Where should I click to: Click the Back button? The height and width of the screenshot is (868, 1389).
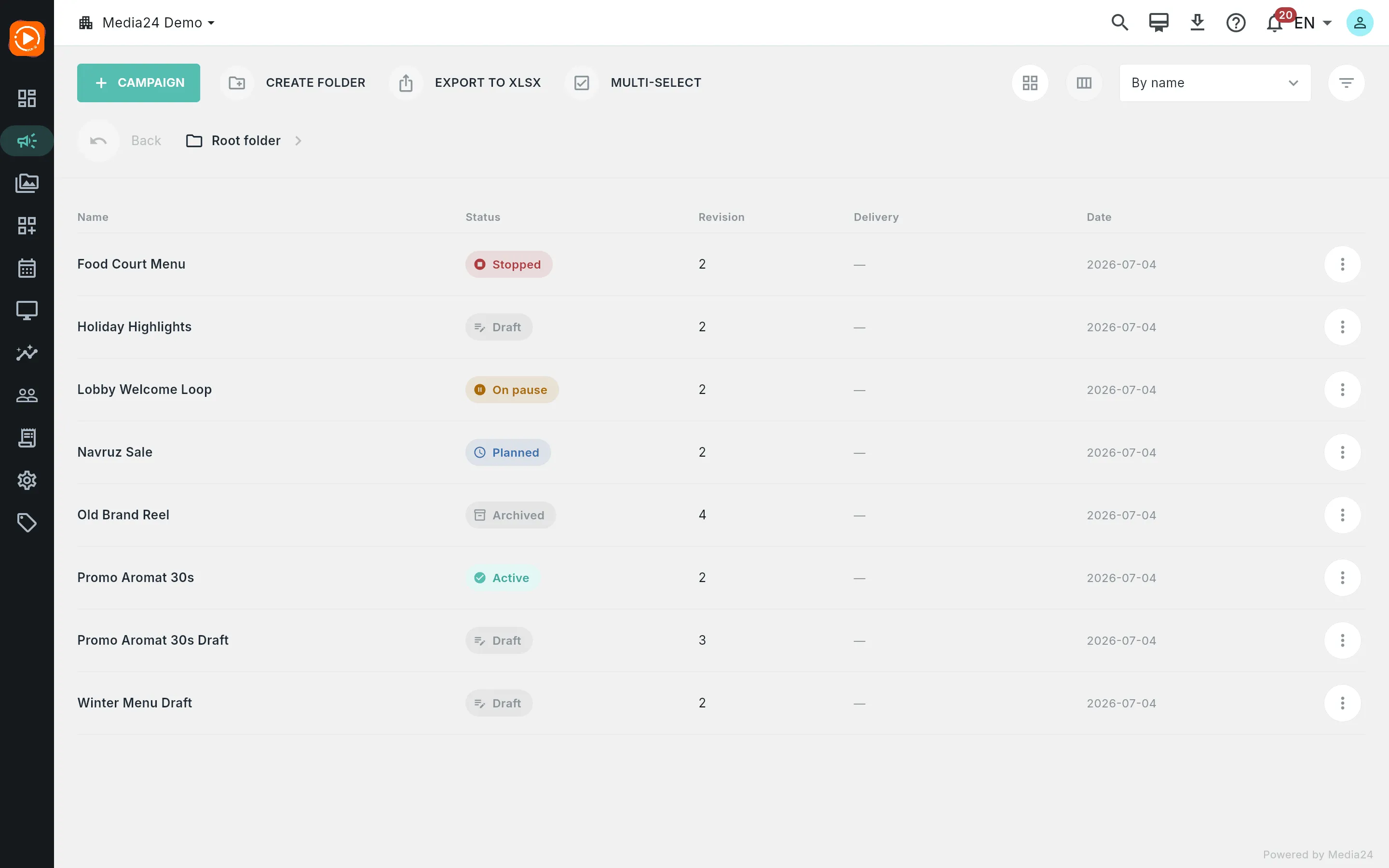(120, 141)
